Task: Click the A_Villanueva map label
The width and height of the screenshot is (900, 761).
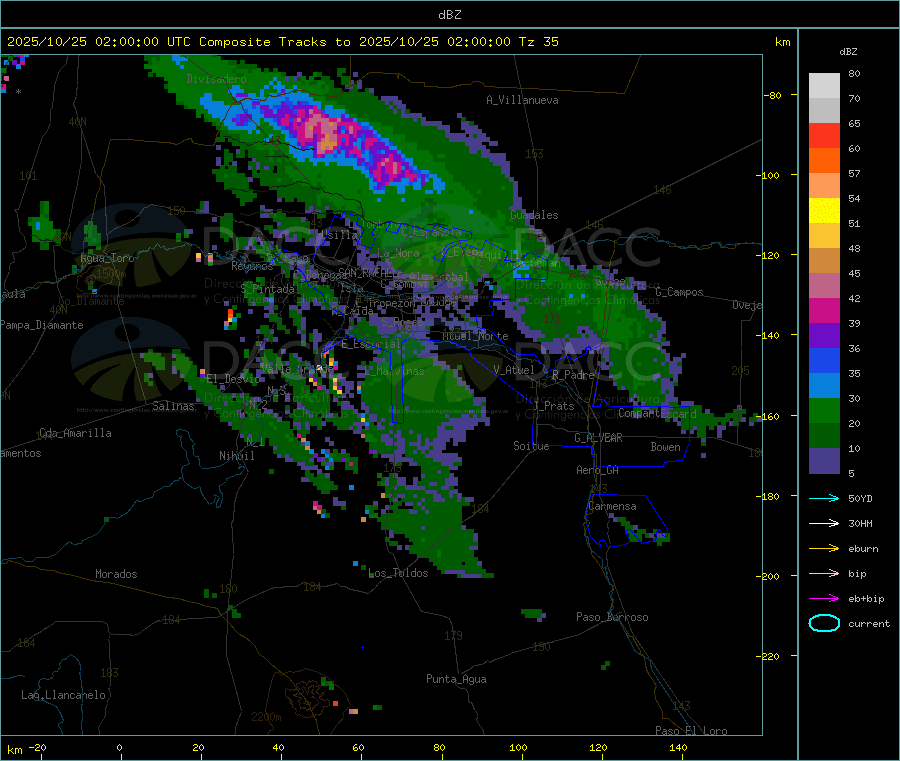Action: coord(522,100)
